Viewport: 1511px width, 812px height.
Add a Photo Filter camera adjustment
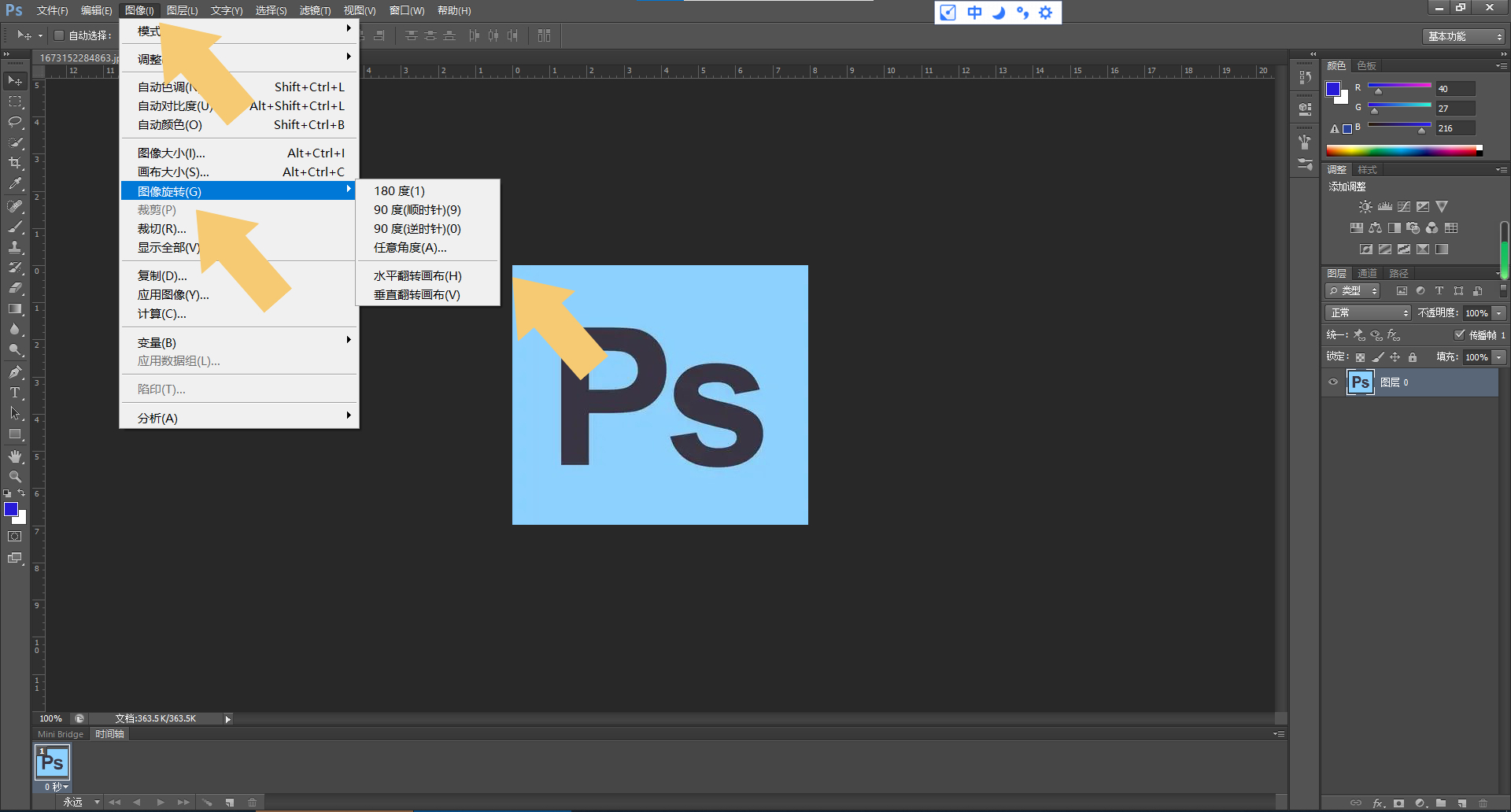pos(1413,228)
